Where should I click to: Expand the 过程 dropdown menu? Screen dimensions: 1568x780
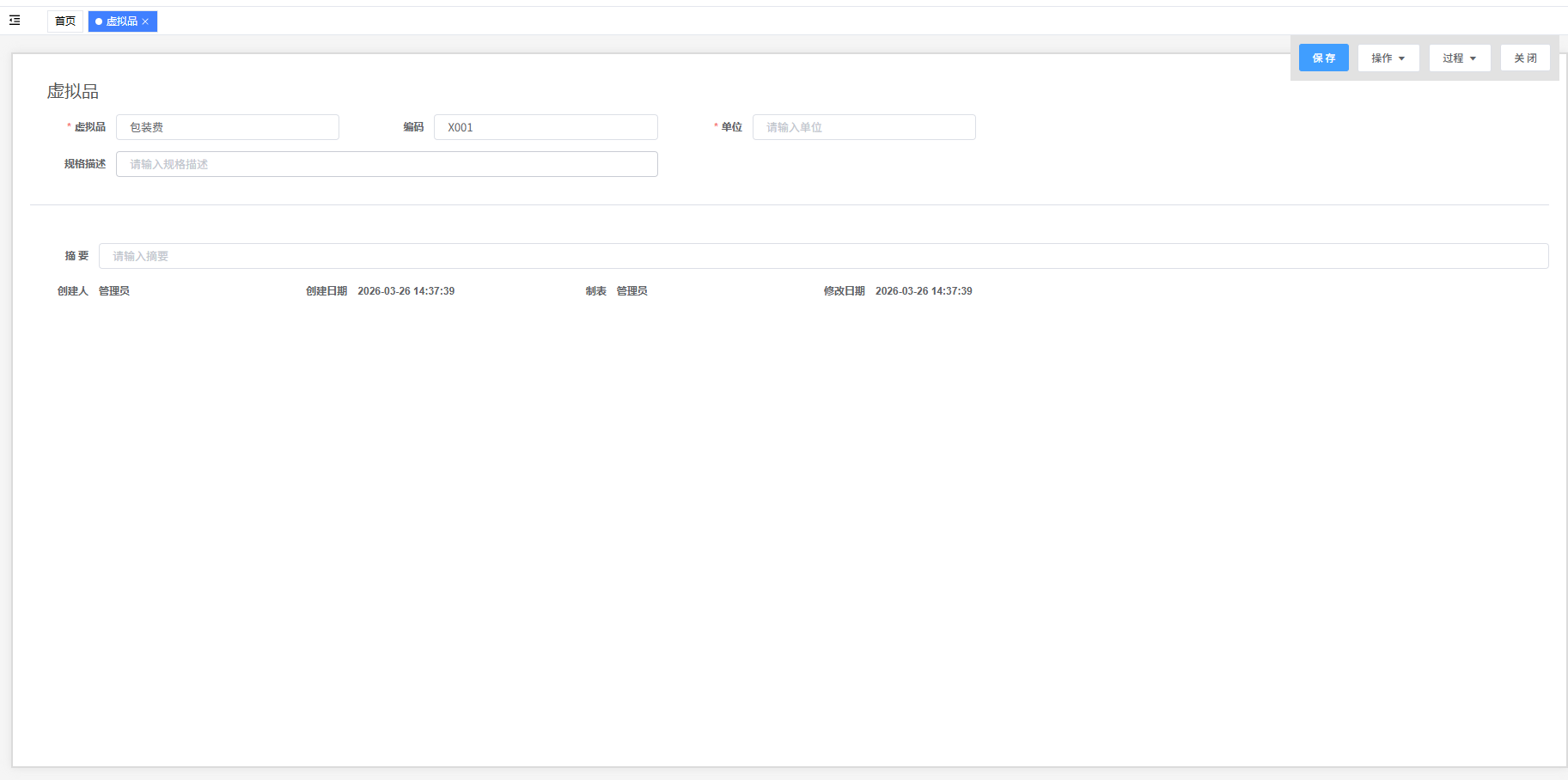tap(1459, 58)
